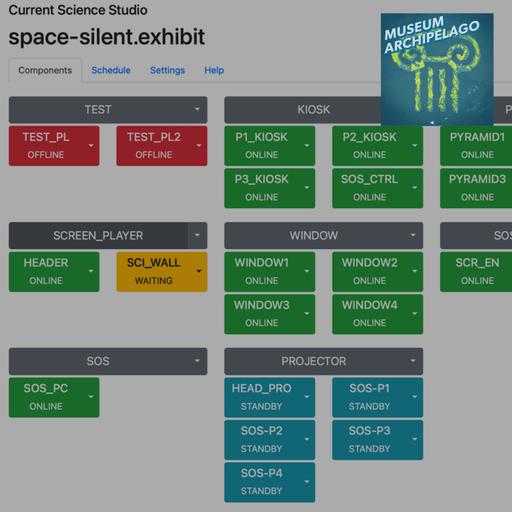The width and height of the screenshot is (512, 512).
Task: Click the SCREEN_PLAYER group button
Action: click(98, 235)
